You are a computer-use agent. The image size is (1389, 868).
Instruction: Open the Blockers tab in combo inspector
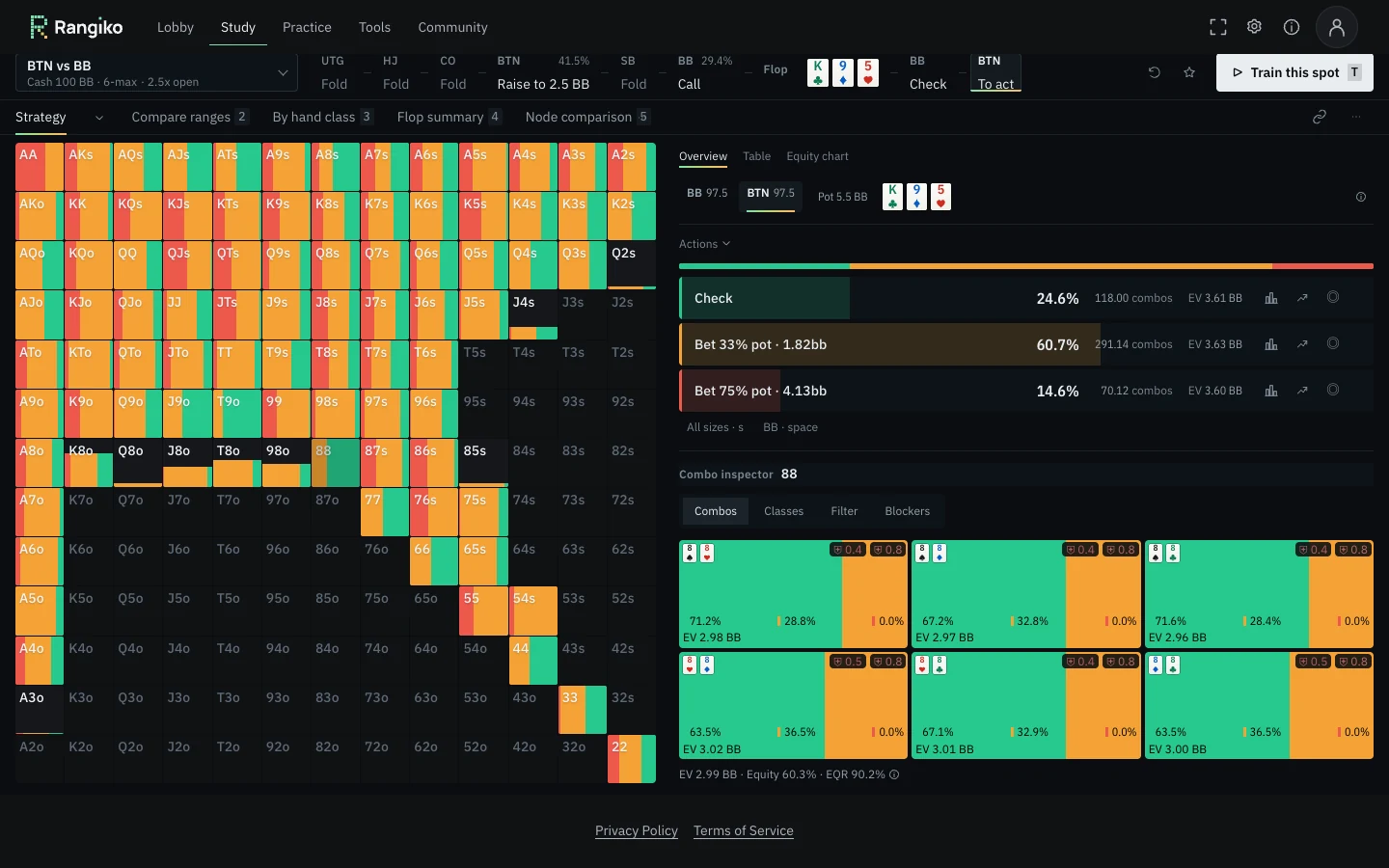(x=908, y=511)
